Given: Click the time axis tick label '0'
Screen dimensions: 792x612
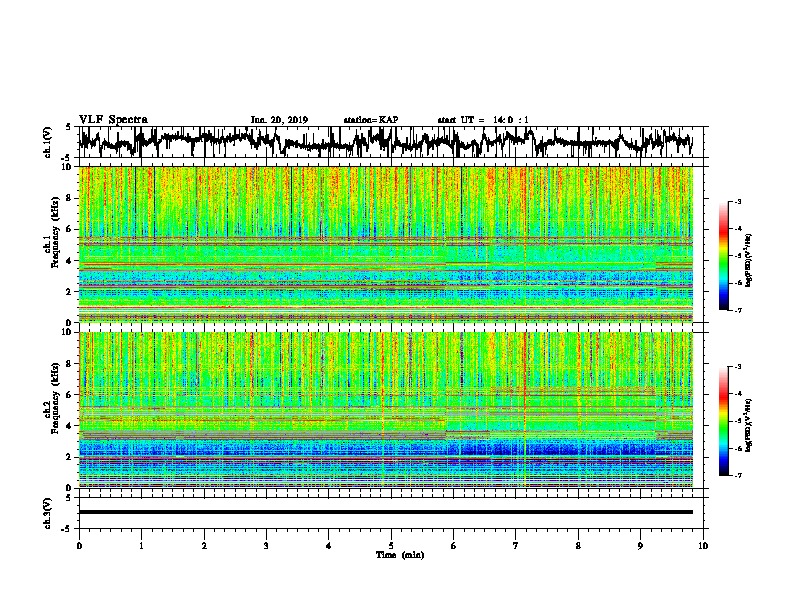Looking at the screenshot, I should 79,546.
